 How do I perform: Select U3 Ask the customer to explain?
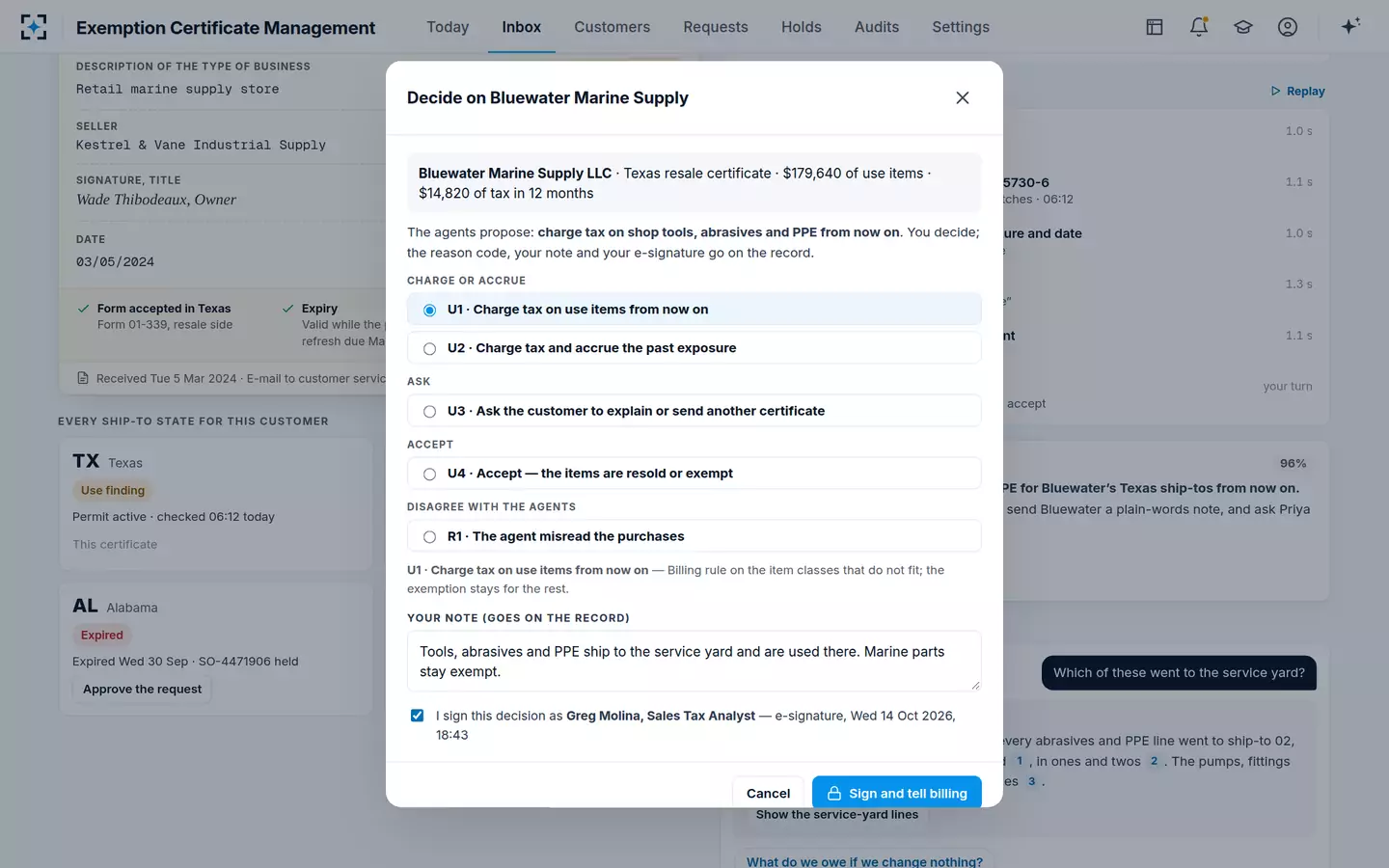point(694,411)
